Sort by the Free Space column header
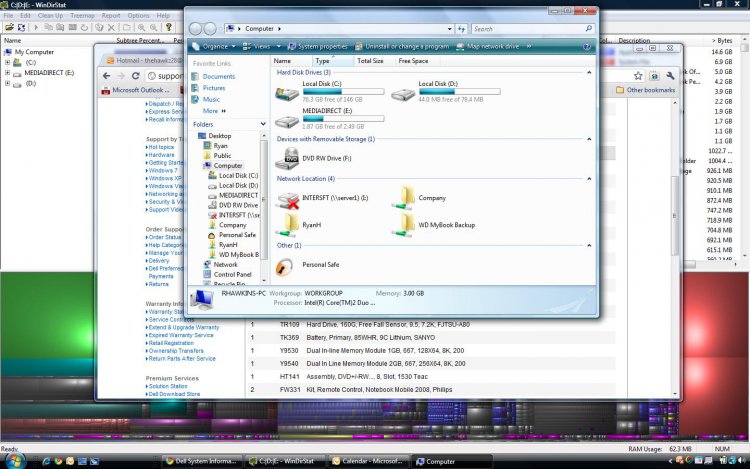 (413, 61)
